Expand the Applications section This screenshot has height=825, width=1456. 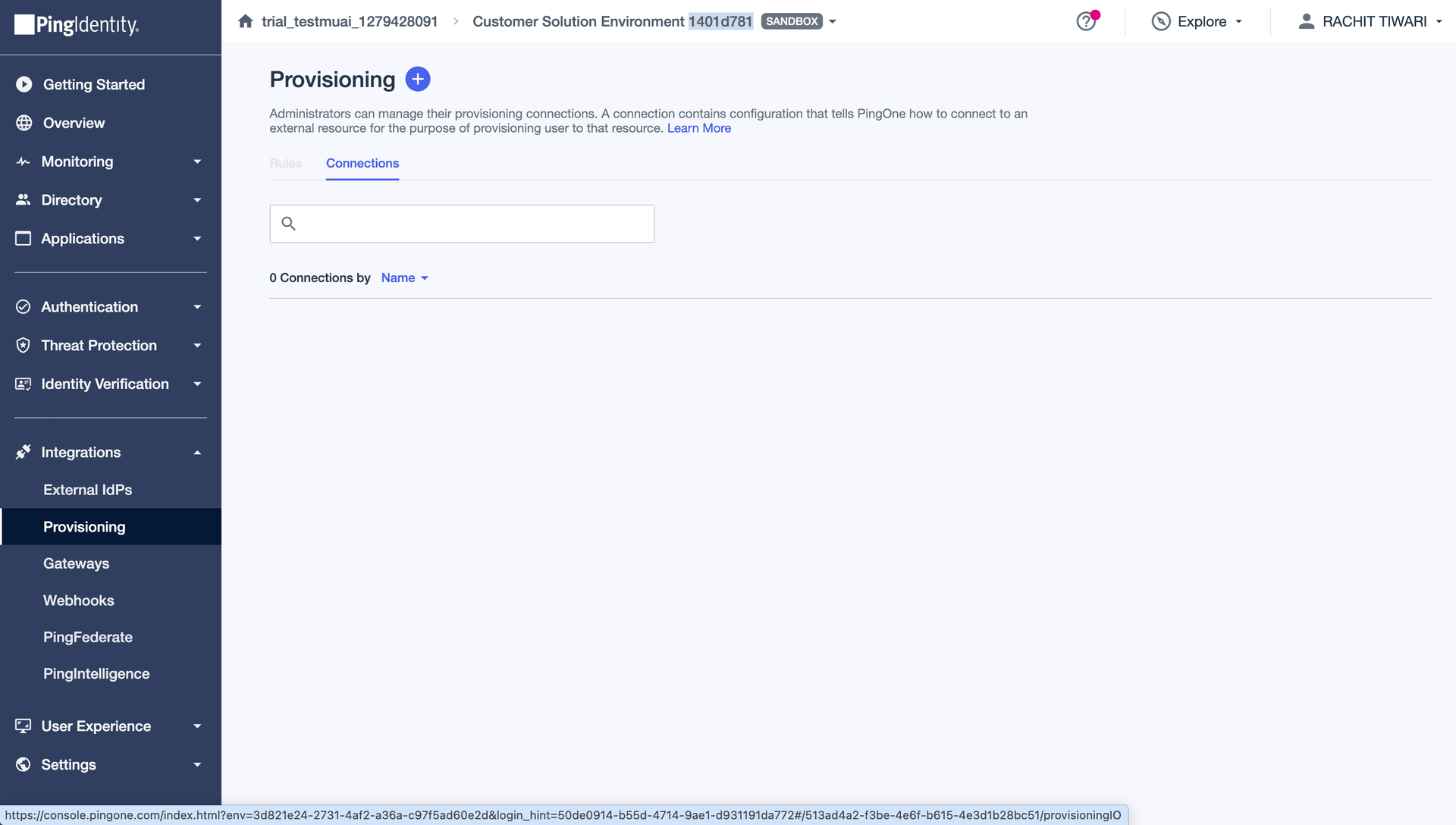(196, 238)
